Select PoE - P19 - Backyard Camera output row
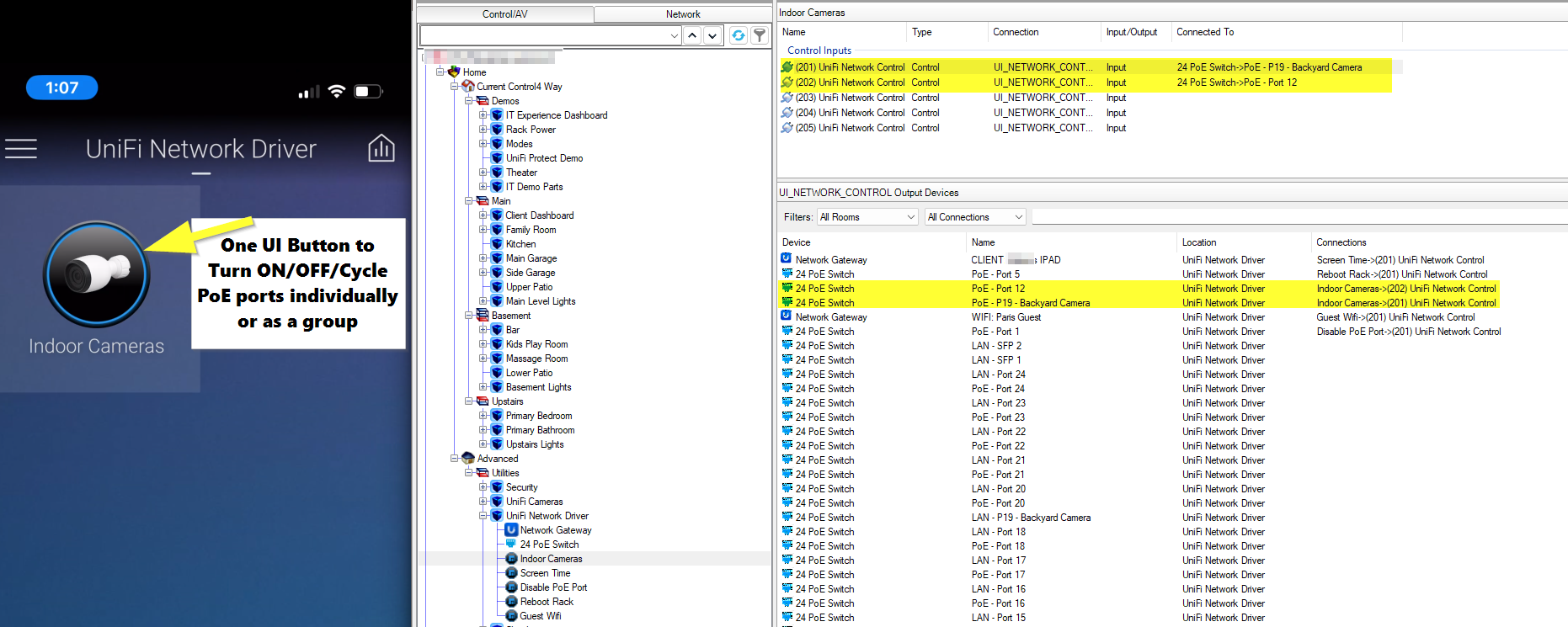Viewport: 1568px width, 627px height. pos(1141,303)
